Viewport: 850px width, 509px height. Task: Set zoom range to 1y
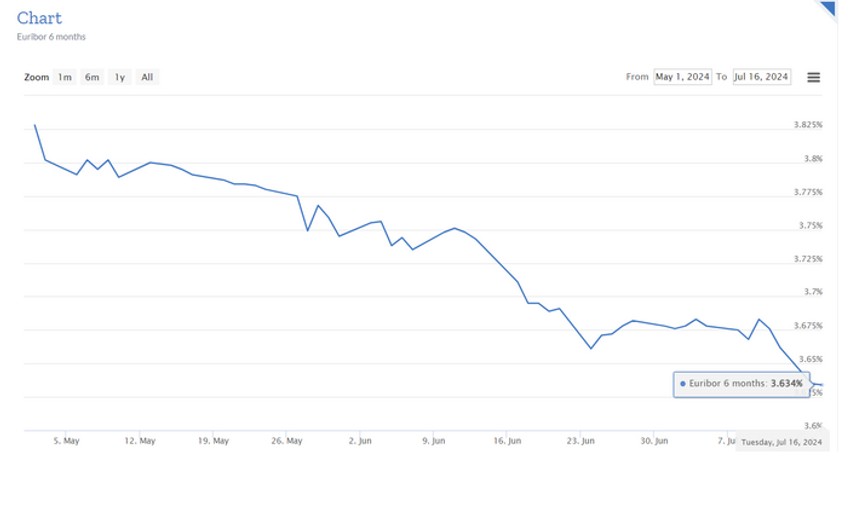coord(120,77)
